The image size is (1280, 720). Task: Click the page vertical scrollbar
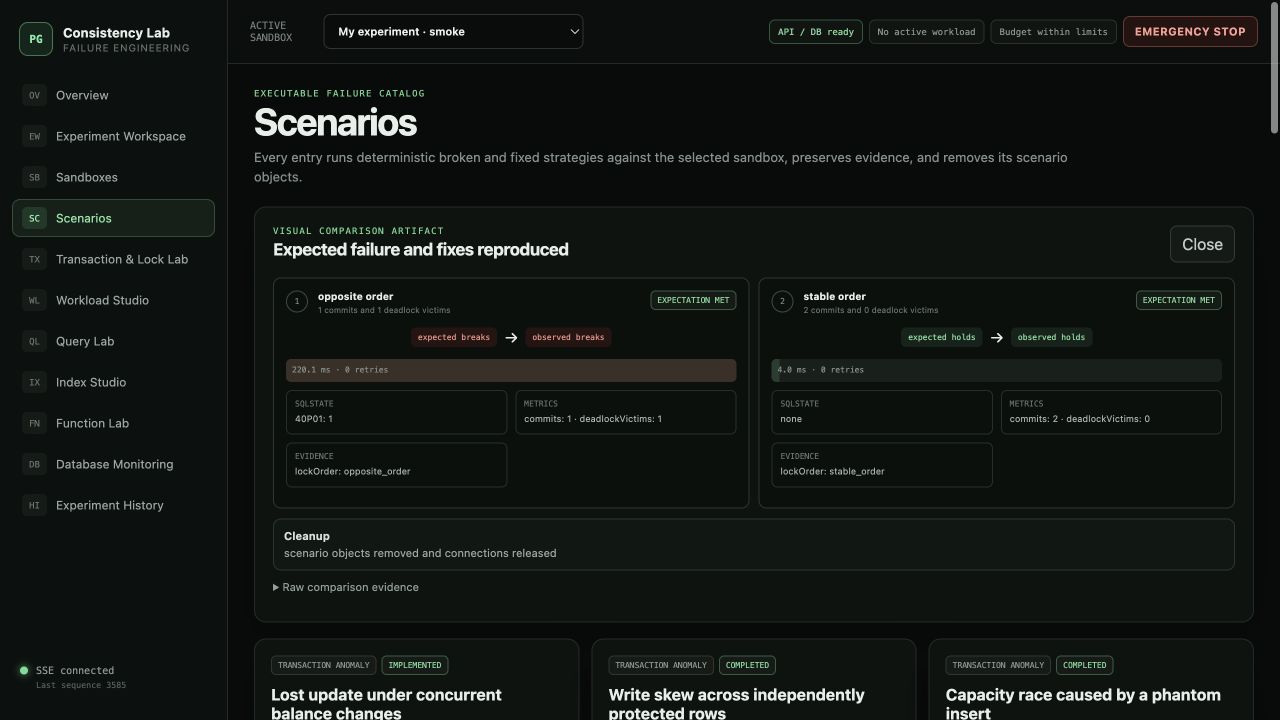(x=1274, y=68)
